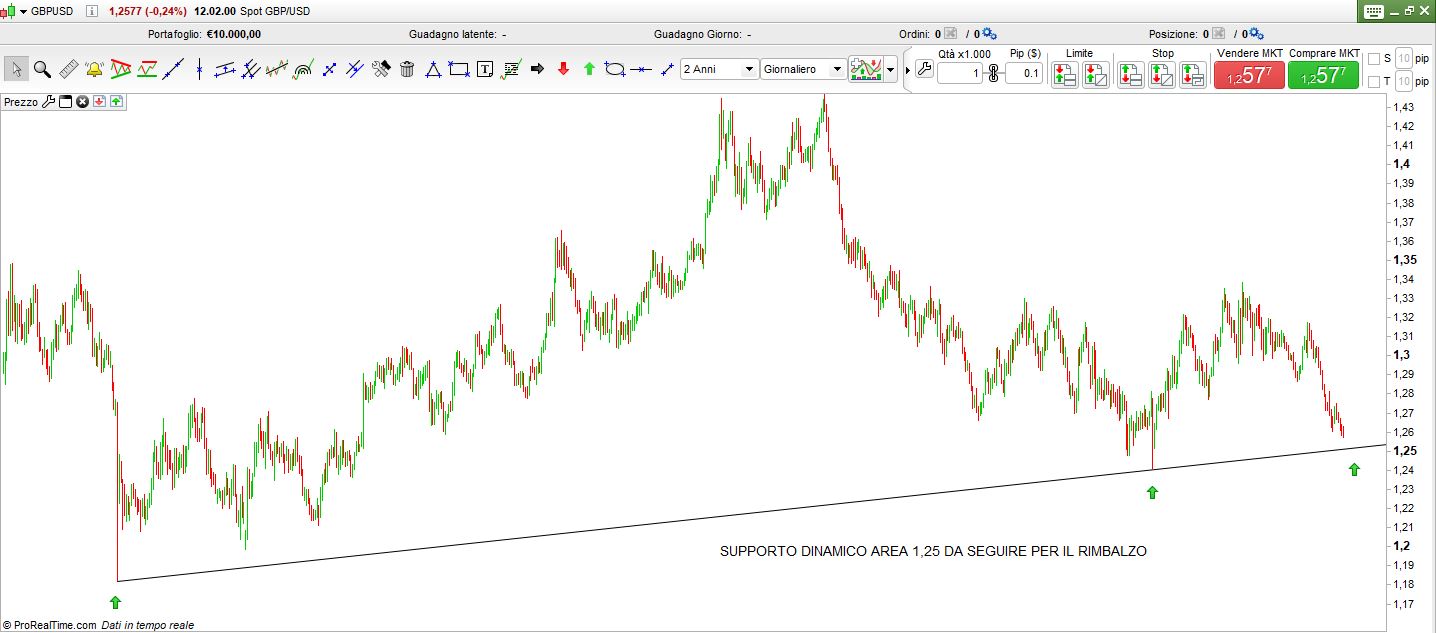Pick the red down arrow marker tool
1436x633 pixels.
[563, 69]
